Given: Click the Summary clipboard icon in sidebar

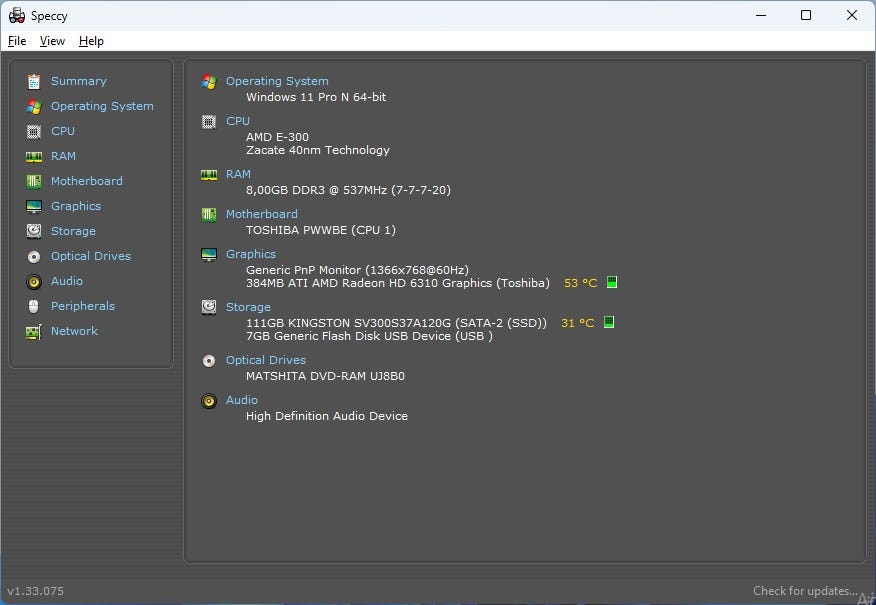Looking at the screenshot, I should point(34,82).
